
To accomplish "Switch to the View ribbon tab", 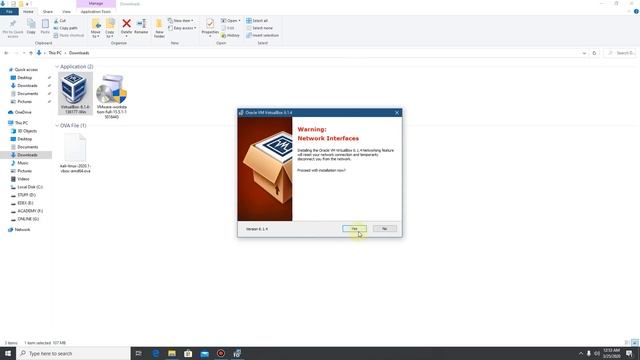I will click(66, 11).
